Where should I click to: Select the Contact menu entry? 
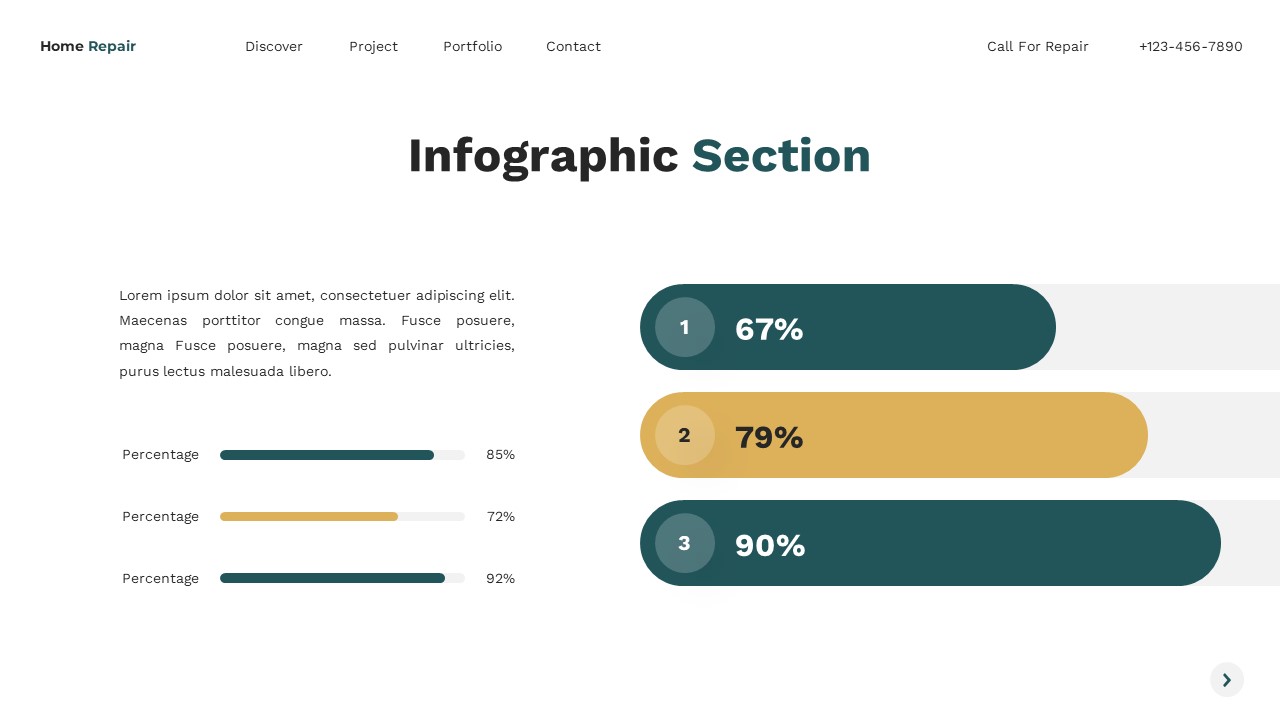(573, 46)
